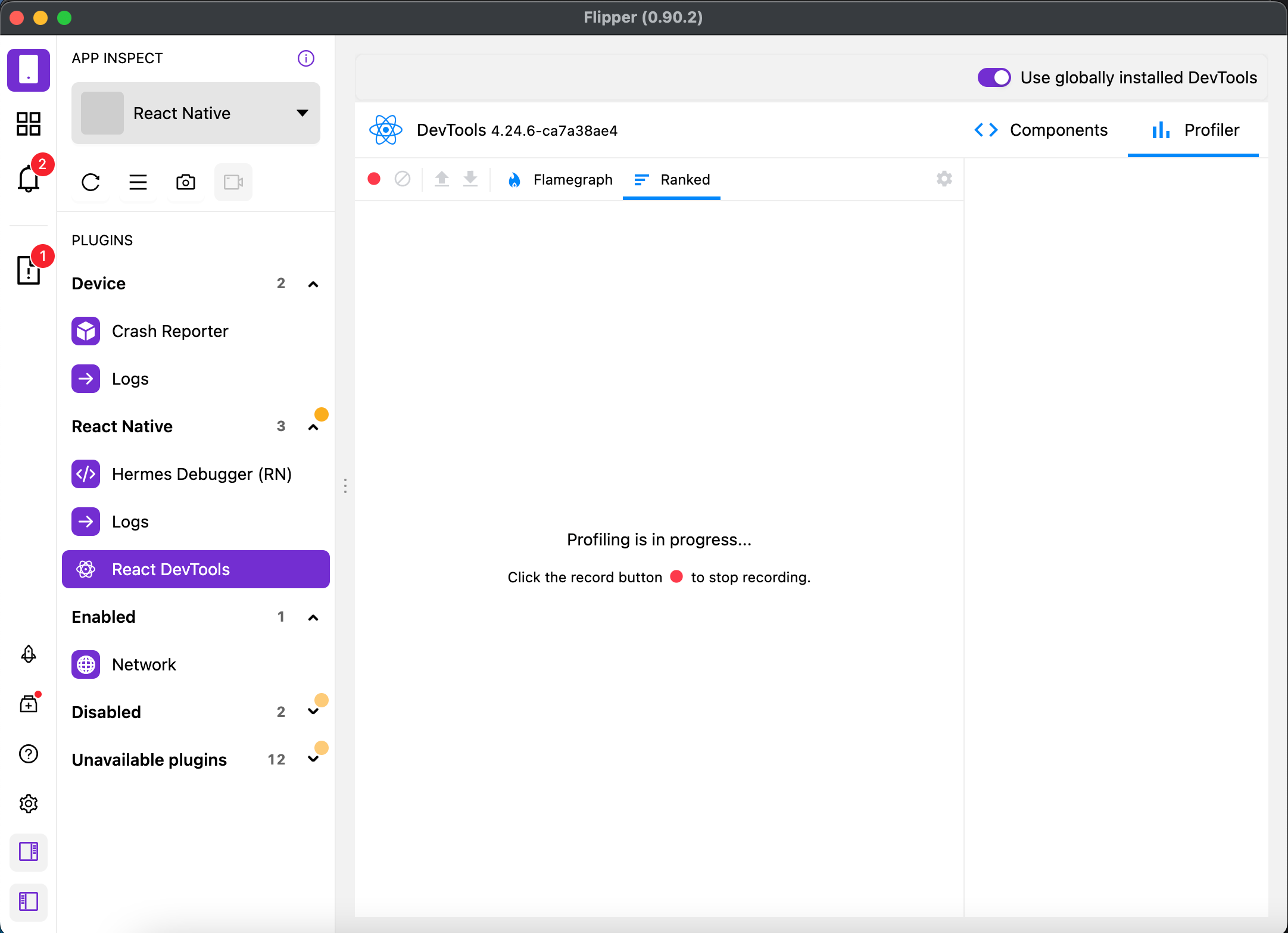Open Logs under the Device group
The width and height of the screenshot is (1288, 933).
pyautogui.click(x=196, y=379)
